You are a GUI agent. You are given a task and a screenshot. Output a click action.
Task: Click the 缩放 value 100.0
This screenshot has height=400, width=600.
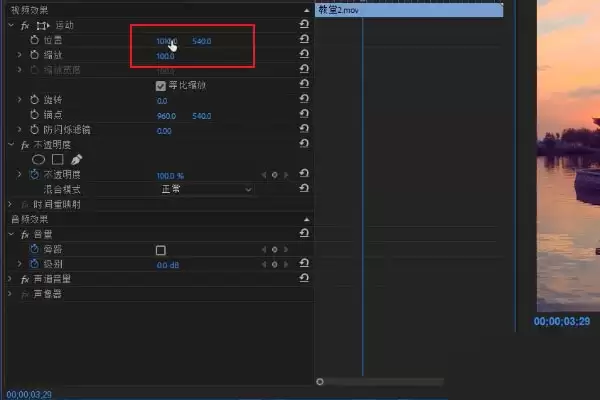(x=165, y=56)
